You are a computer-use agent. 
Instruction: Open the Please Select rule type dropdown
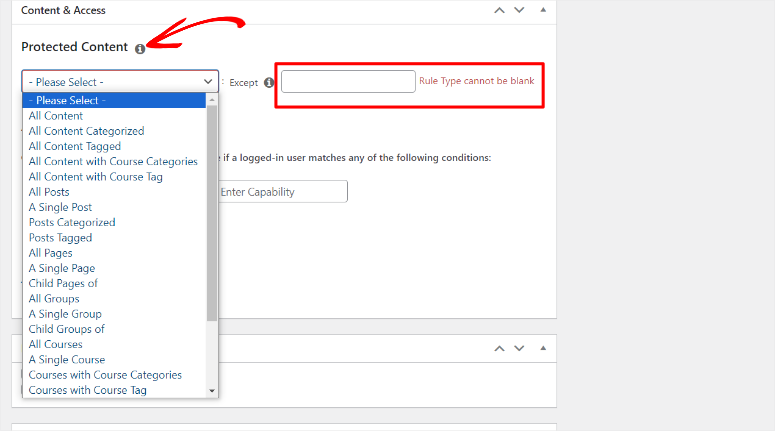(120, 81)
